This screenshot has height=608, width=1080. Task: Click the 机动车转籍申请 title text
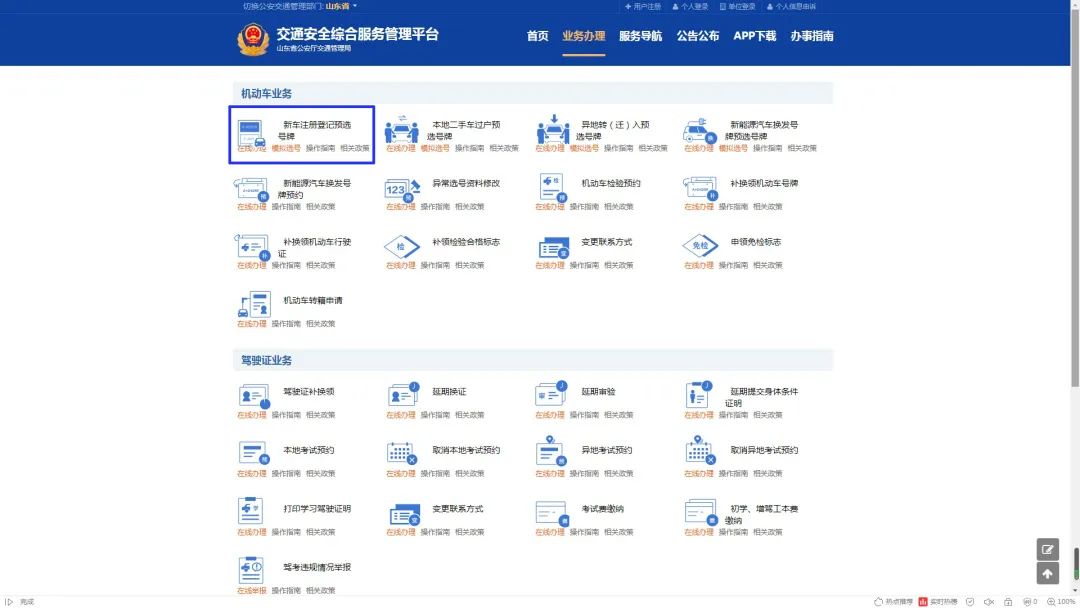[313, 300]
